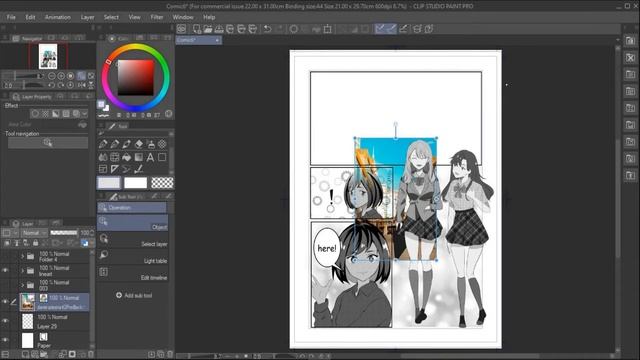
Task: Select the Eraser tool in the Tool palette
Action: pyautogui.click(x=139, y=144)
